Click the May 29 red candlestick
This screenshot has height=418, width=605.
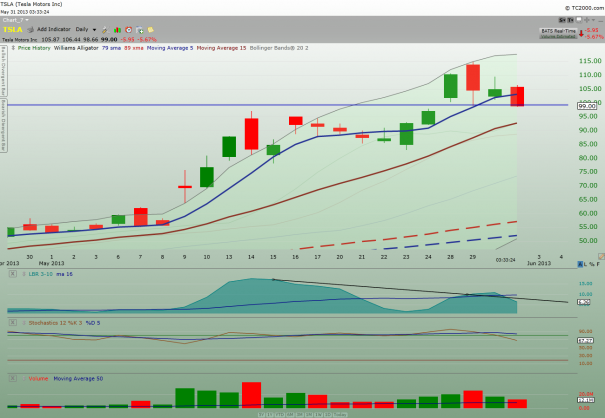[x=473, y=78]
